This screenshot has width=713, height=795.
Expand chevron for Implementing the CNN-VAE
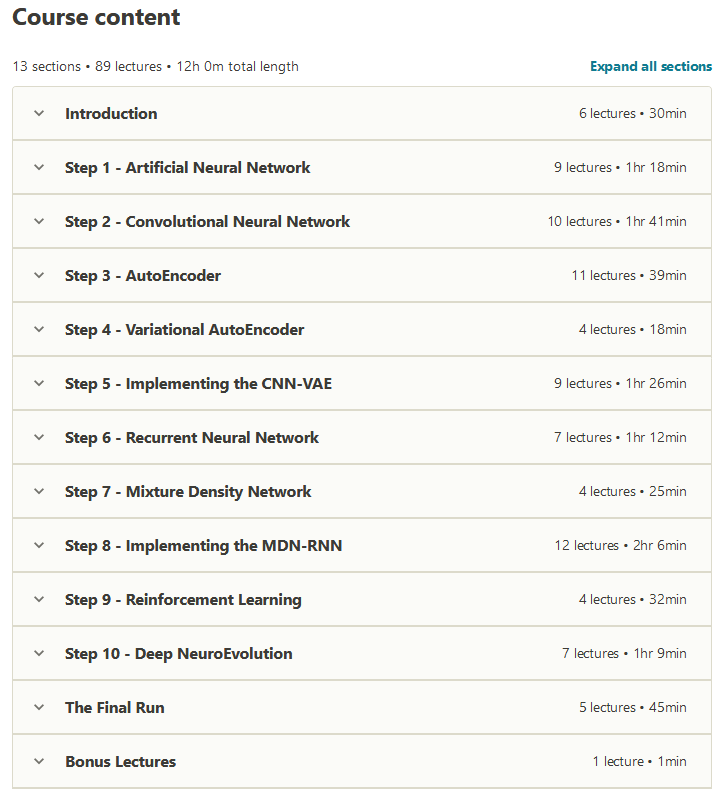39,384
